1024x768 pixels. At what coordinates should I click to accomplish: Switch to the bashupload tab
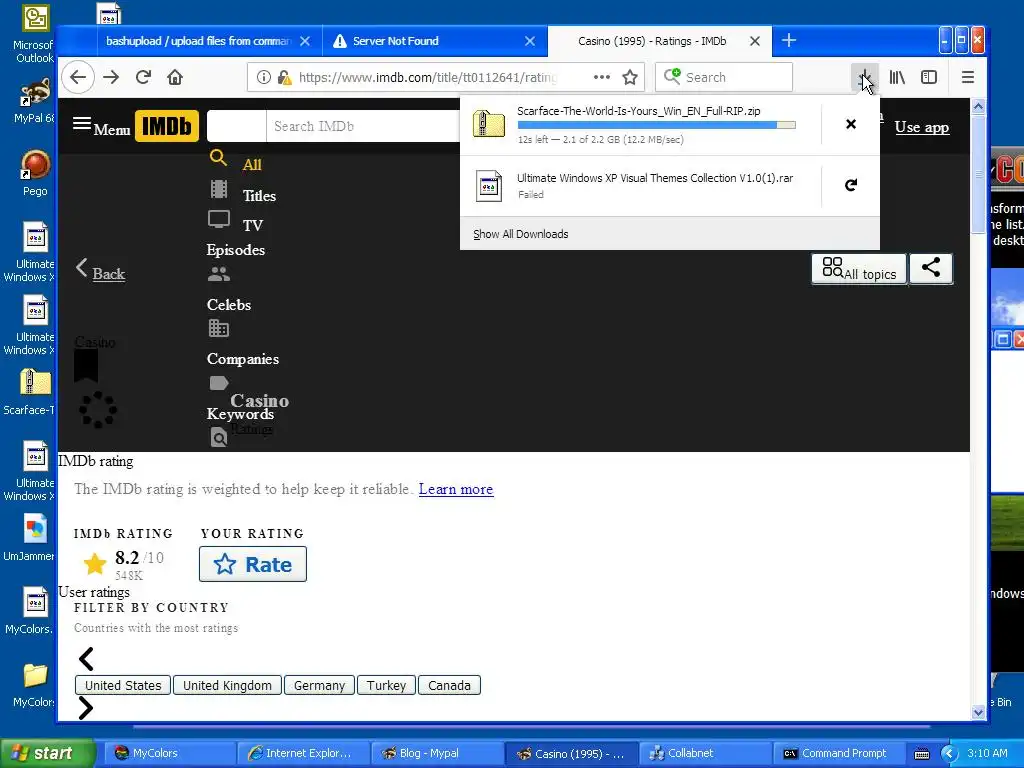199,41
